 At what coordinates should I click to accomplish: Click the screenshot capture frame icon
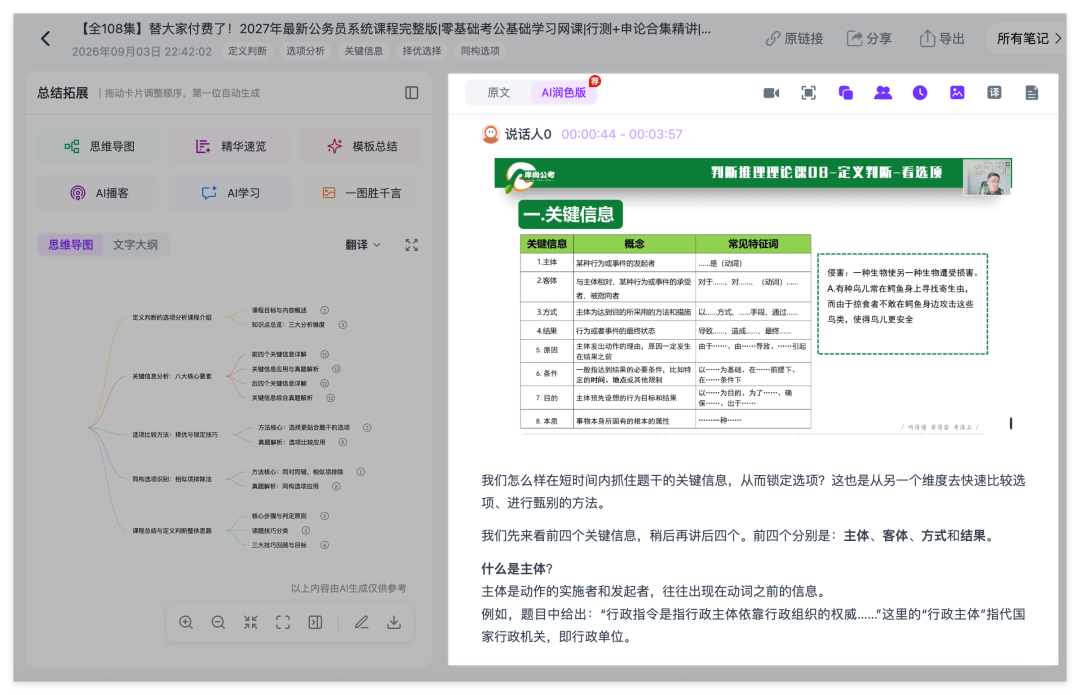(809, 93)
